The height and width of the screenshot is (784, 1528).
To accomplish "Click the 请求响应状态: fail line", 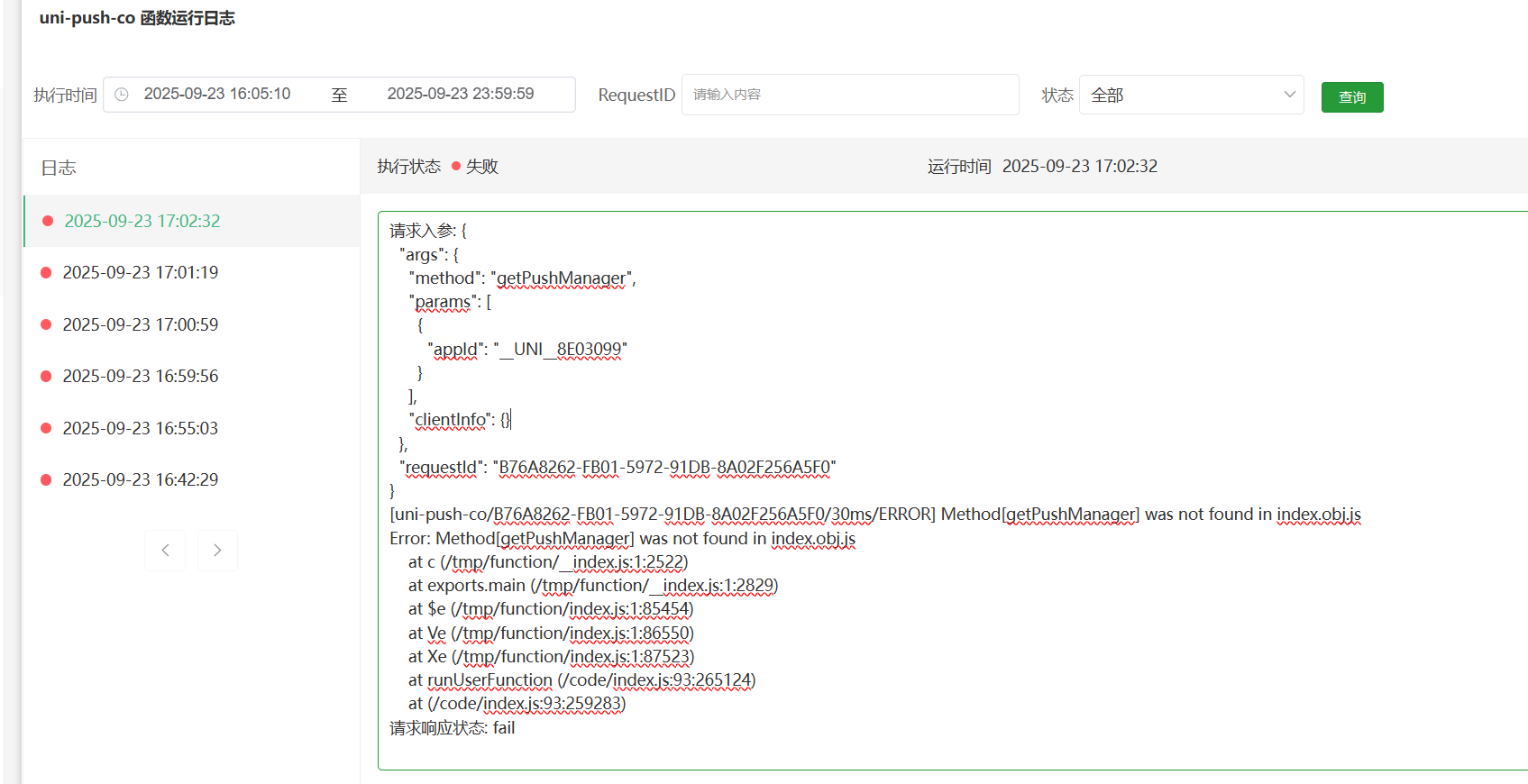I will (453, 728).
